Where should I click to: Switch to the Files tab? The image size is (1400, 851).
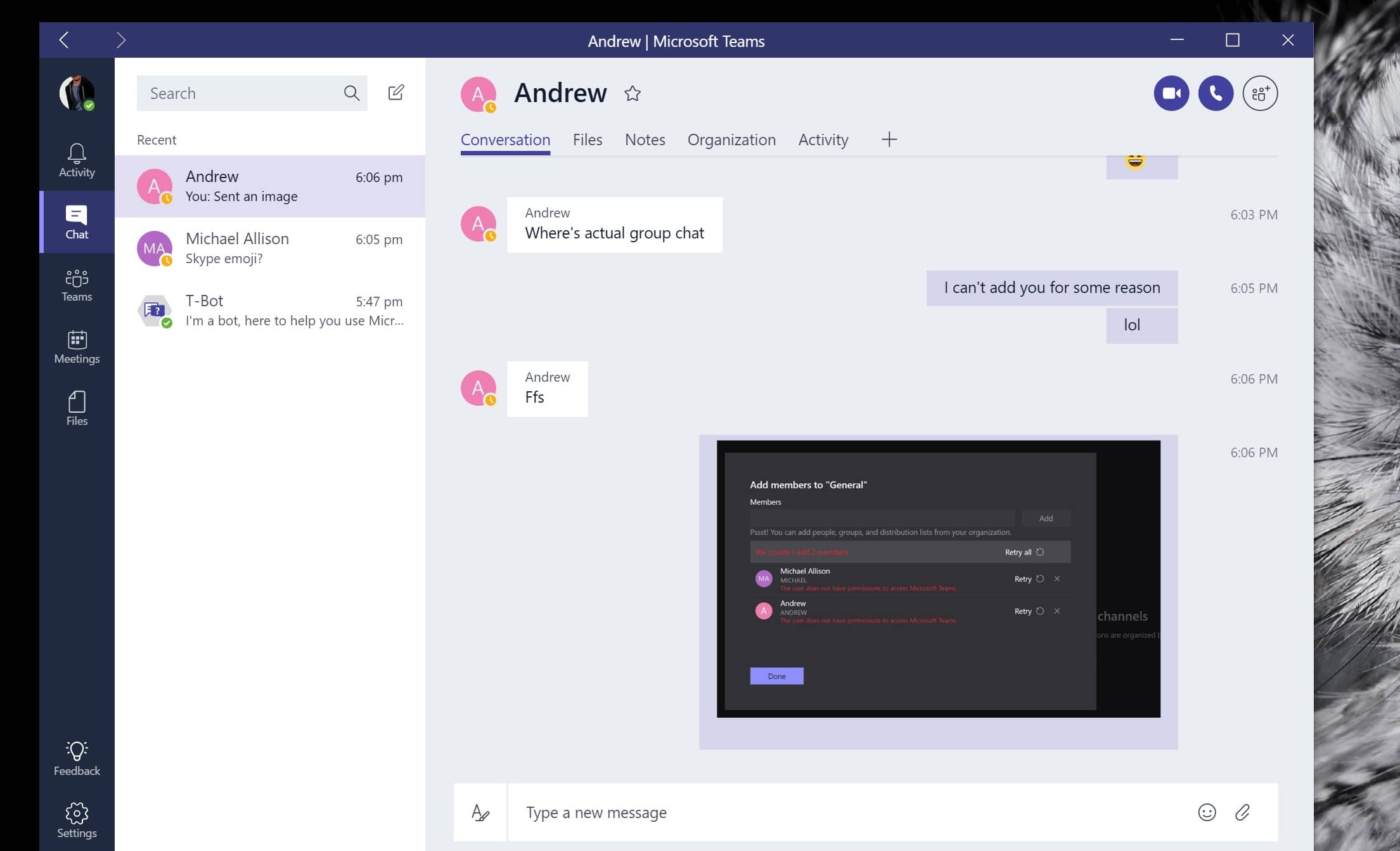(x=587, y=139)
